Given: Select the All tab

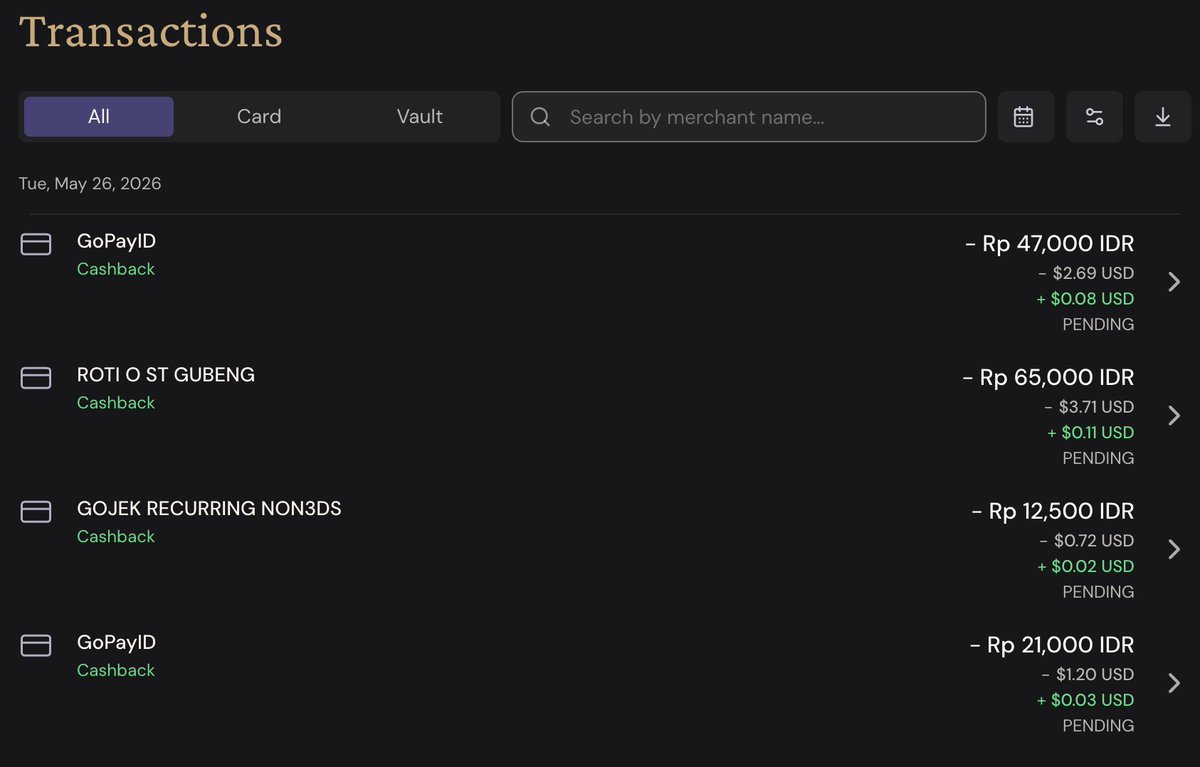Looking at the screenshot, I should point(99,117).
